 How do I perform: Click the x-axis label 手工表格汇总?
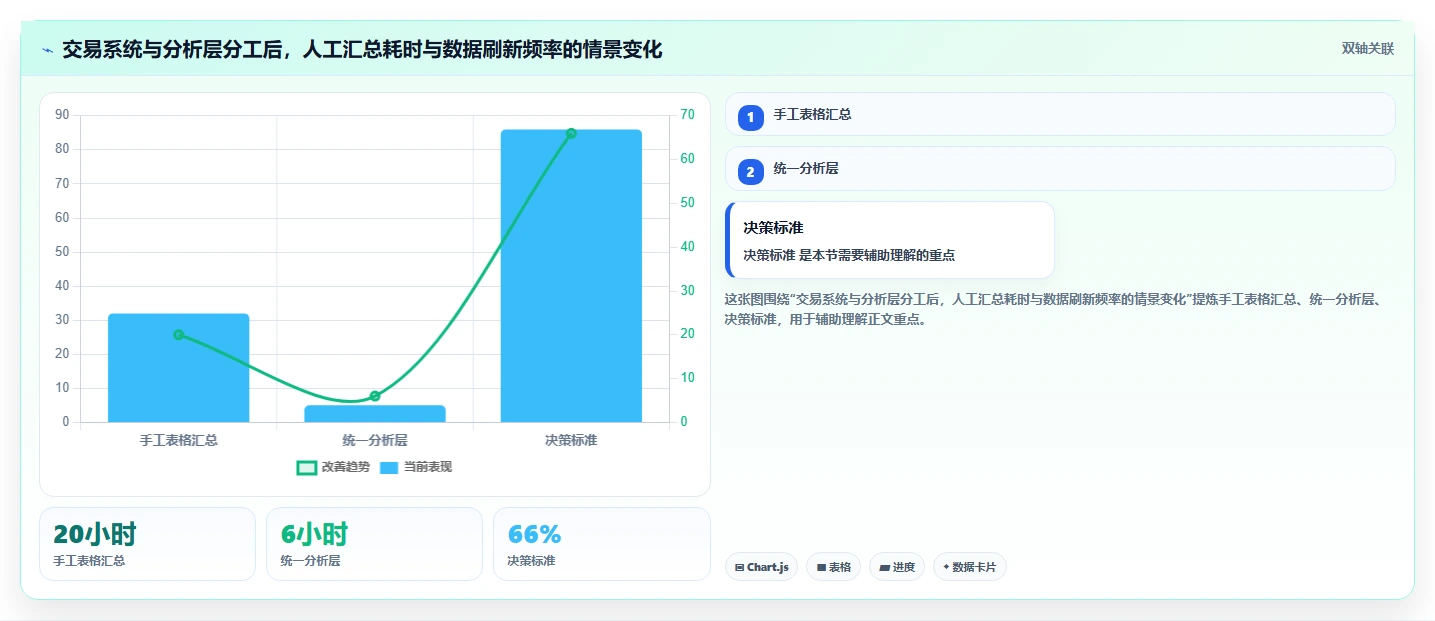click(179, 440)
